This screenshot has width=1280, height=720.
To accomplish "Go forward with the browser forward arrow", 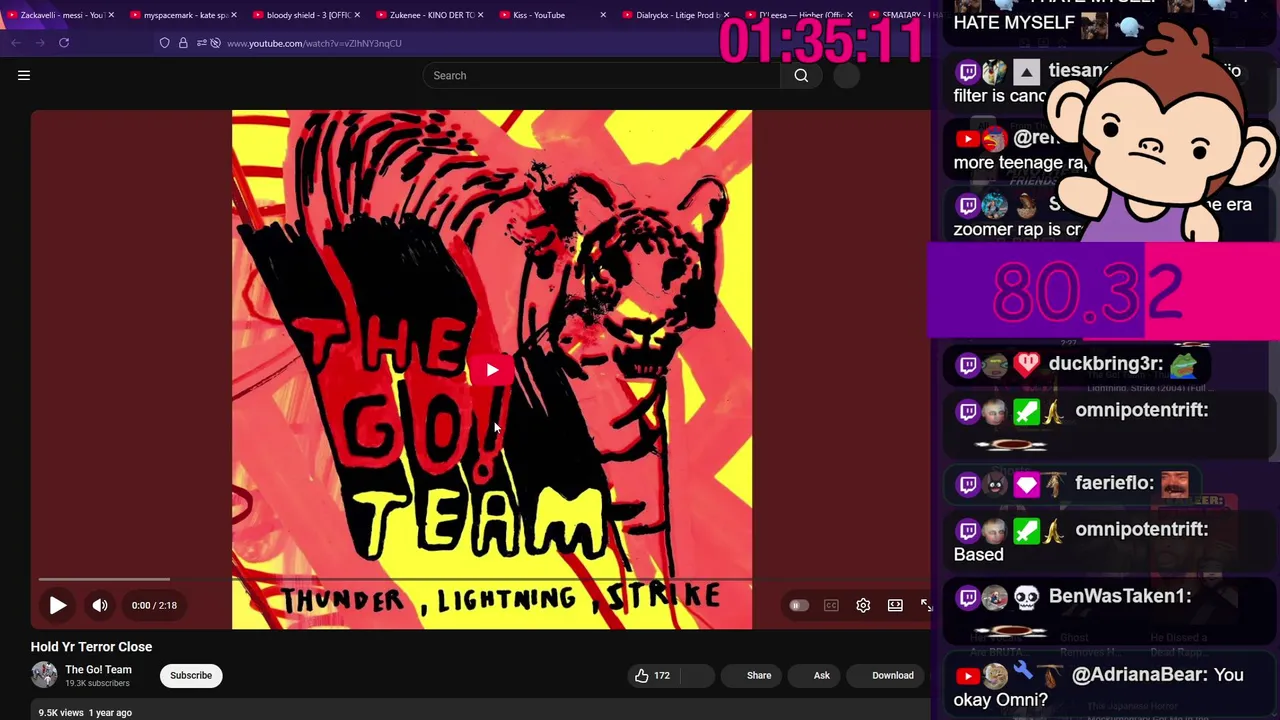I will (x=40, y=43).
